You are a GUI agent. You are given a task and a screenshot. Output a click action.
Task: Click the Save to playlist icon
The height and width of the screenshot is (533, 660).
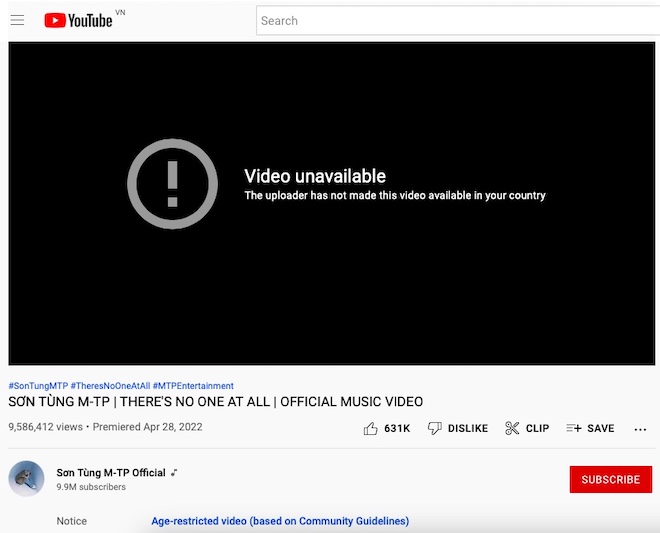574,428
